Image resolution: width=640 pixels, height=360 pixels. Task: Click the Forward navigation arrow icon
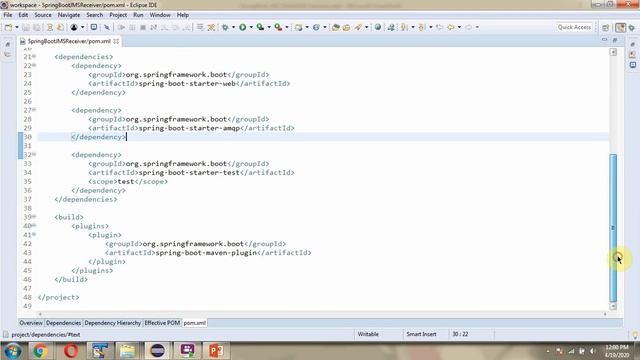tap(469, 27)
